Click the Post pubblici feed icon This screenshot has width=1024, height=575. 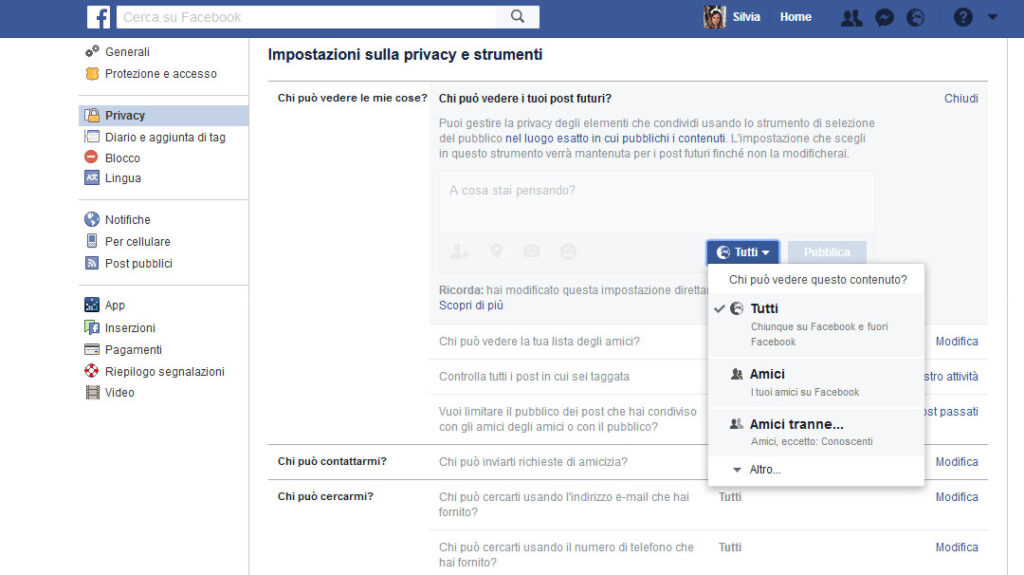(x=92, y=263)
